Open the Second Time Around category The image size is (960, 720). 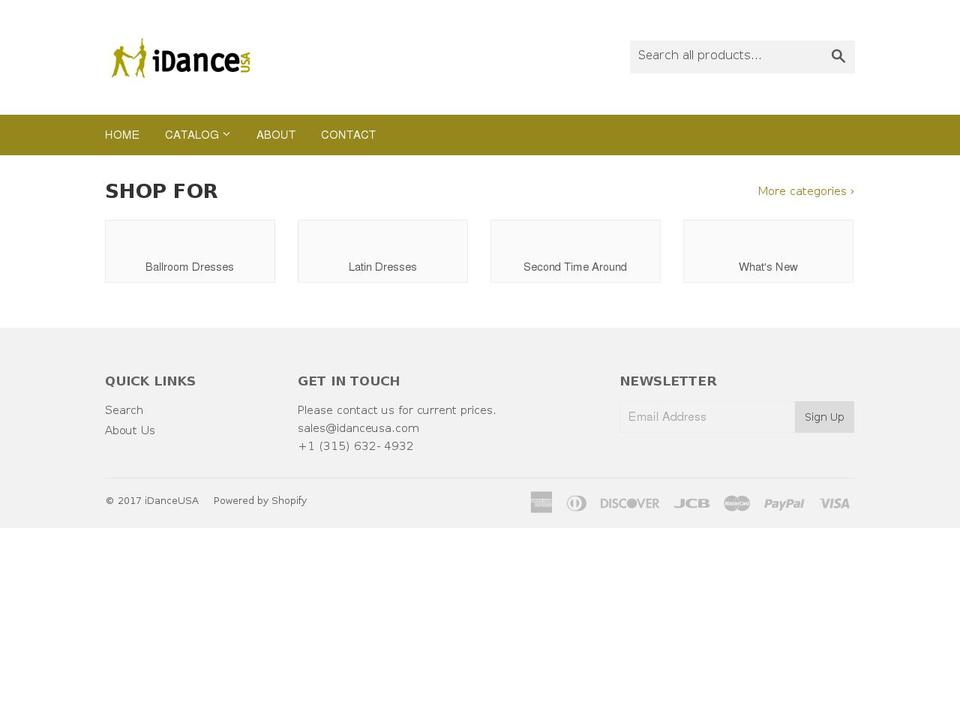point(576,251)
